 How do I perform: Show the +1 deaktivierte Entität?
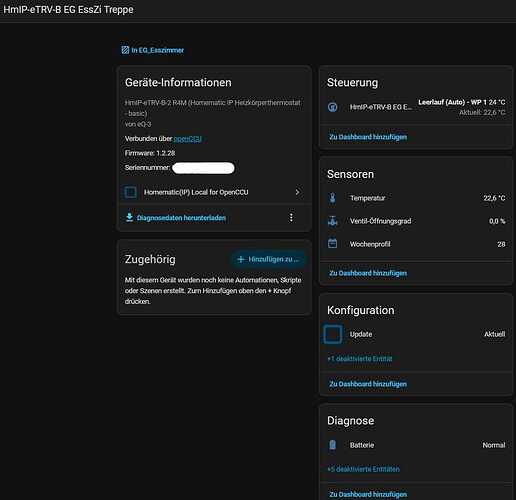359,359
